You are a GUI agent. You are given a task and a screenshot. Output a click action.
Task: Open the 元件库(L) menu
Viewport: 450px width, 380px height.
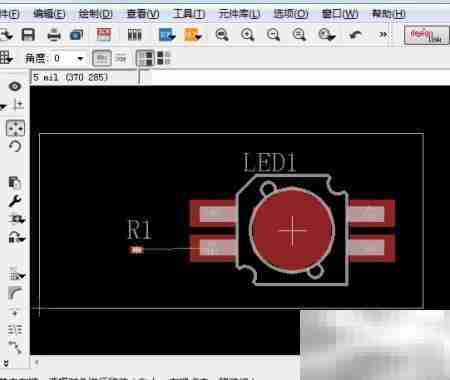(x=239, y=14)
